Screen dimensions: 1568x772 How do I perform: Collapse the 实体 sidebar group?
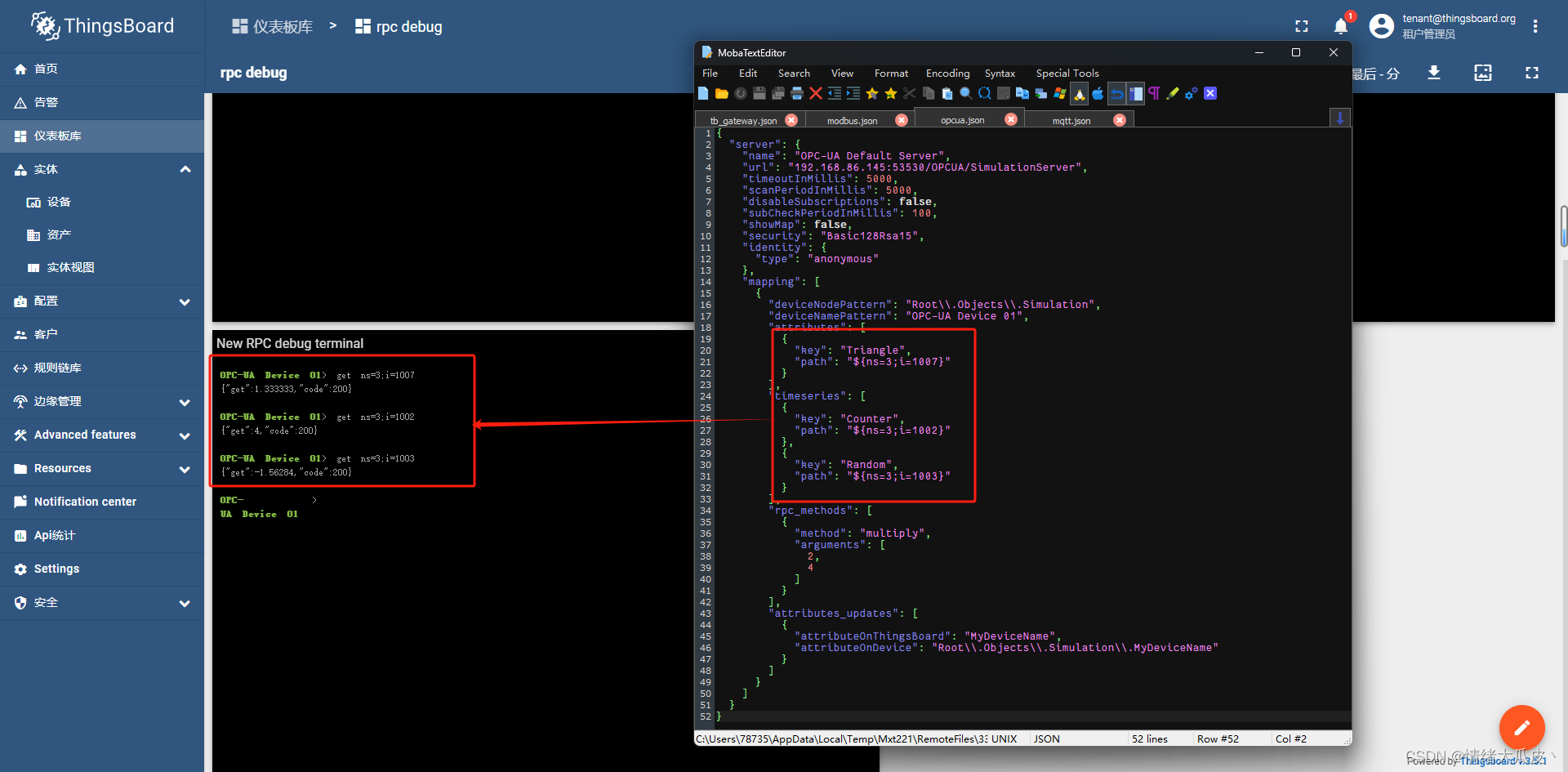click(185, 169)
